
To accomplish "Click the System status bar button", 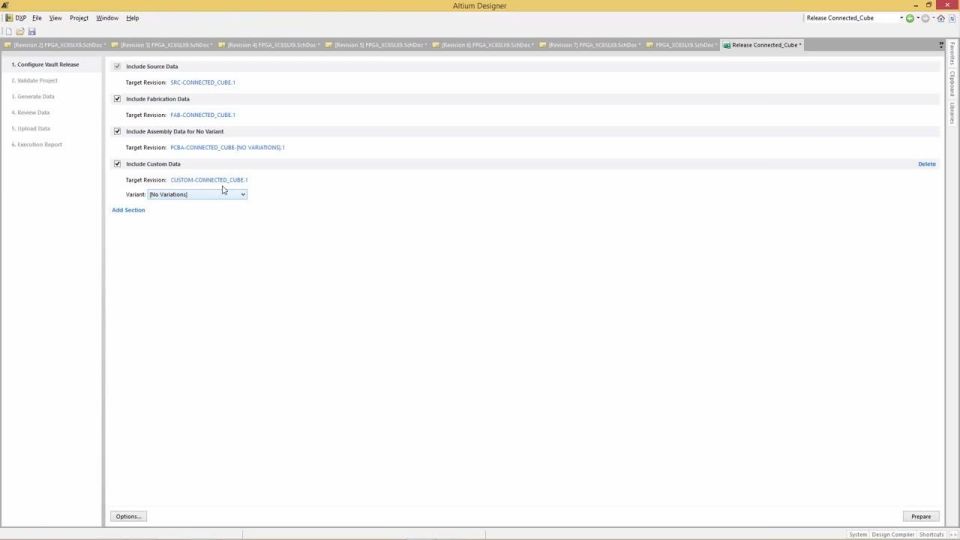I will point(858,534).
